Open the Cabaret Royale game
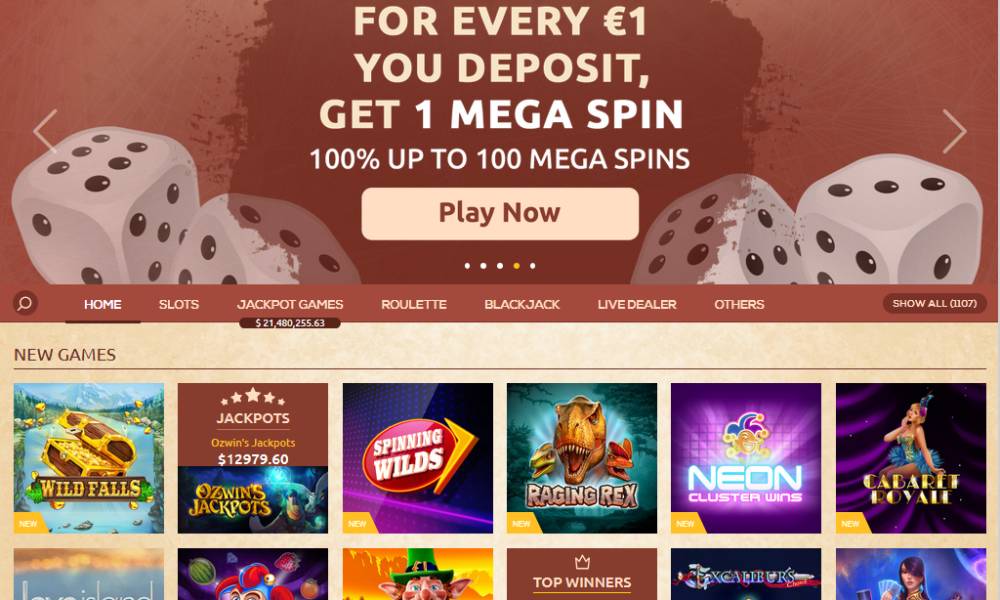The height and width of the screenshot is (600, 1000). (911, 458)
